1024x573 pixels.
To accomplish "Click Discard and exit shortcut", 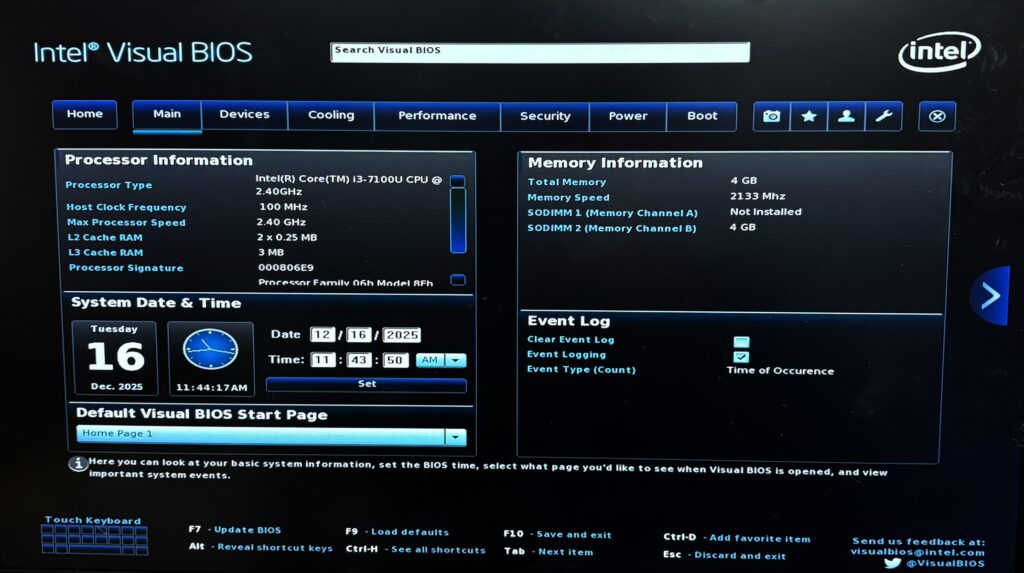I will tap(740, 555).
